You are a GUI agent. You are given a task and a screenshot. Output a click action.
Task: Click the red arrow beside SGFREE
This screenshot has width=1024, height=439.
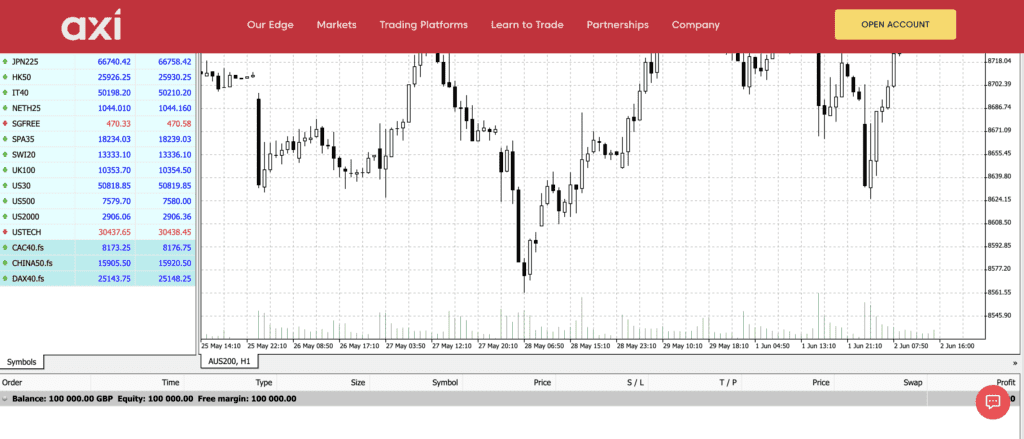click(5, 123)
